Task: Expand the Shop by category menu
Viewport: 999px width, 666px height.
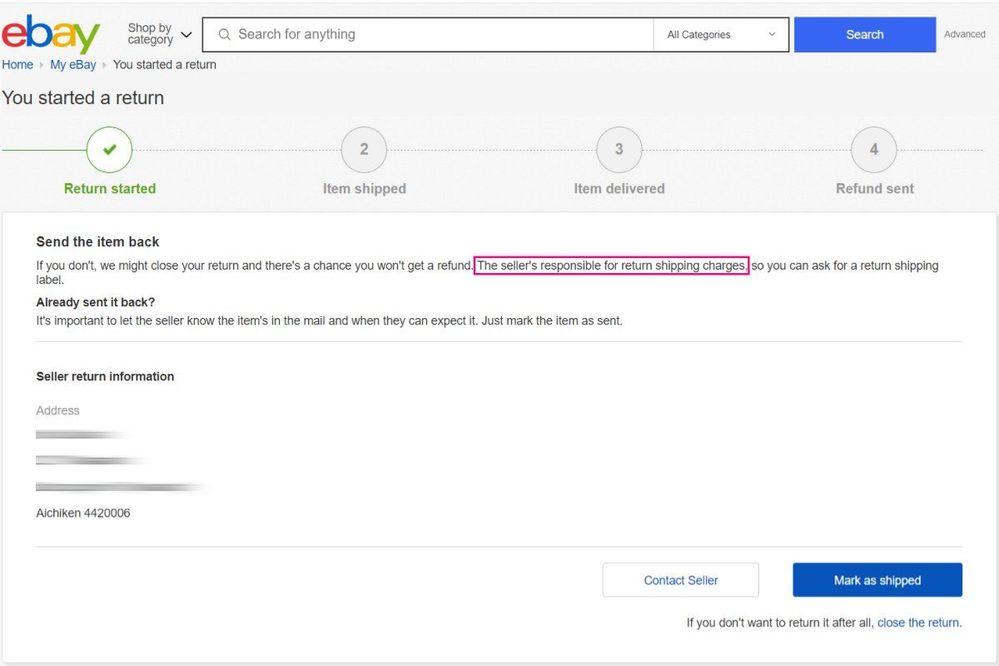Action: (159, 34)
